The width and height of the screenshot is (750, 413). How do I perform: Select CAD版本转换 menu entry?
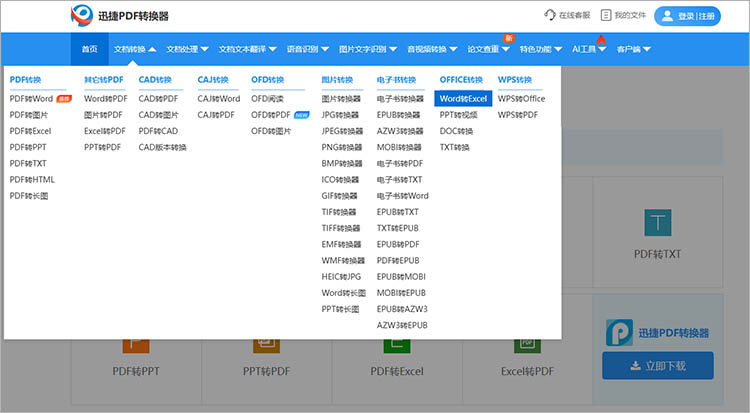163,147
